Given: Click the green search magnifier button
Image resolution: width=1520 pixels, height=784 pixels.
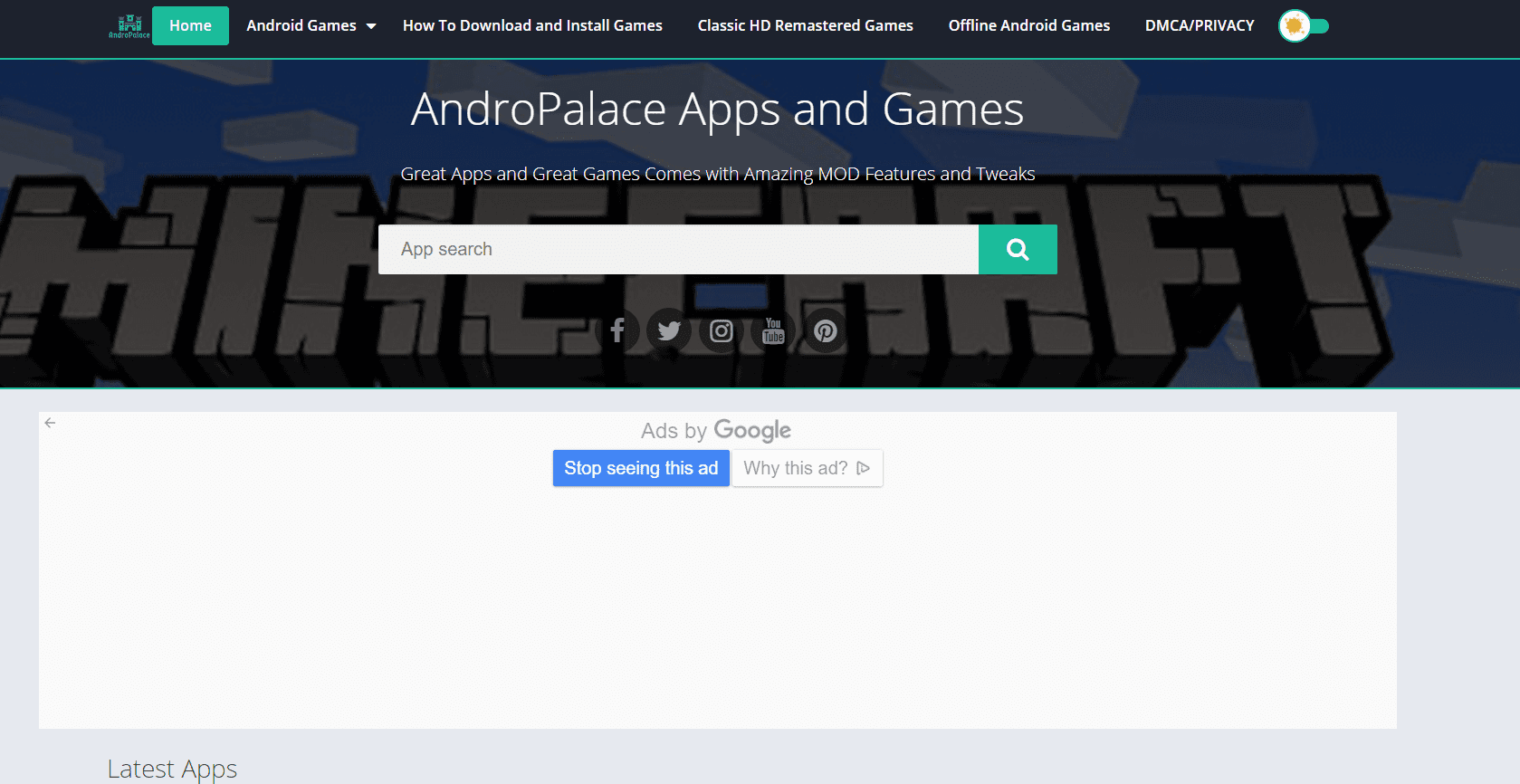Looking at the screenshot, I should tap(1018, 249).
